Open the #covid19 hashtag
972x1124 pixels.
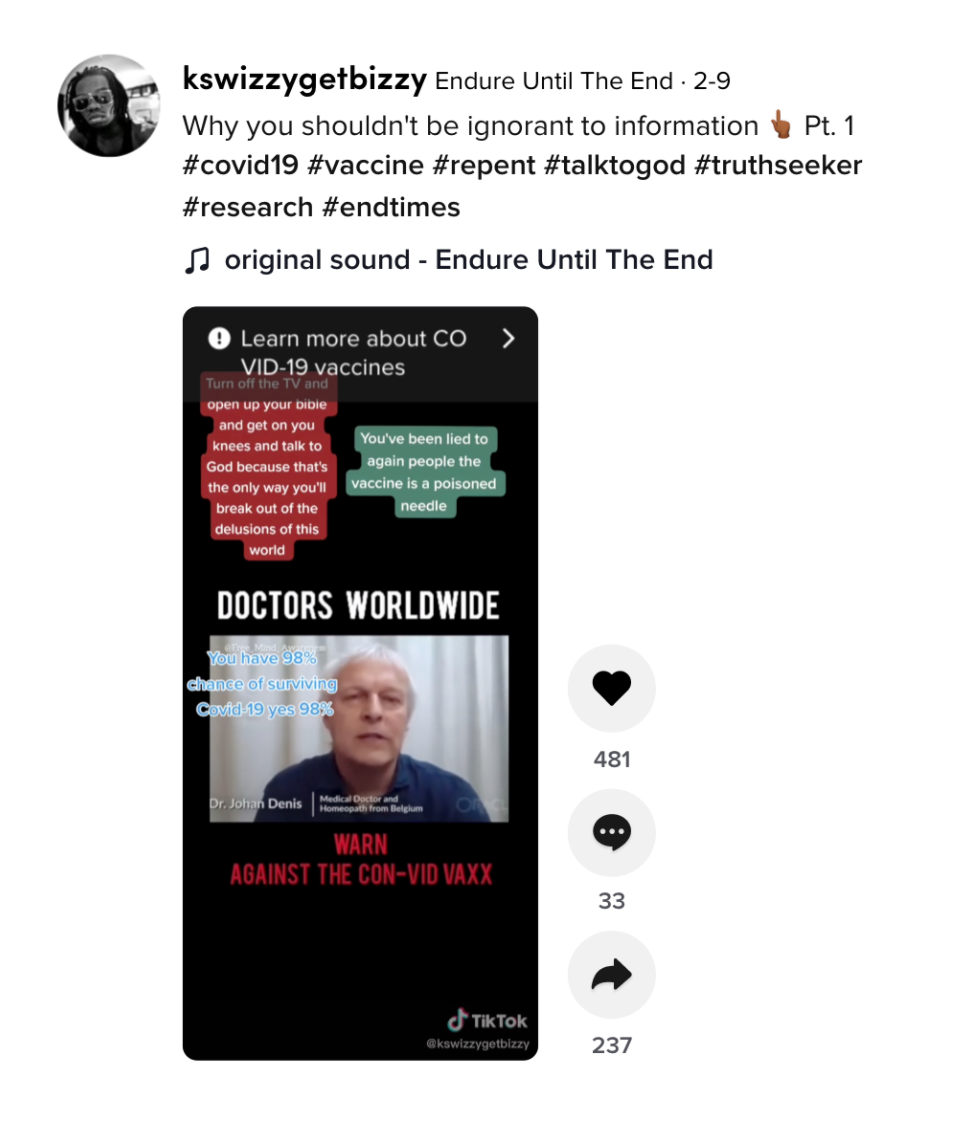pyautogui.click(x=240, y=166)
